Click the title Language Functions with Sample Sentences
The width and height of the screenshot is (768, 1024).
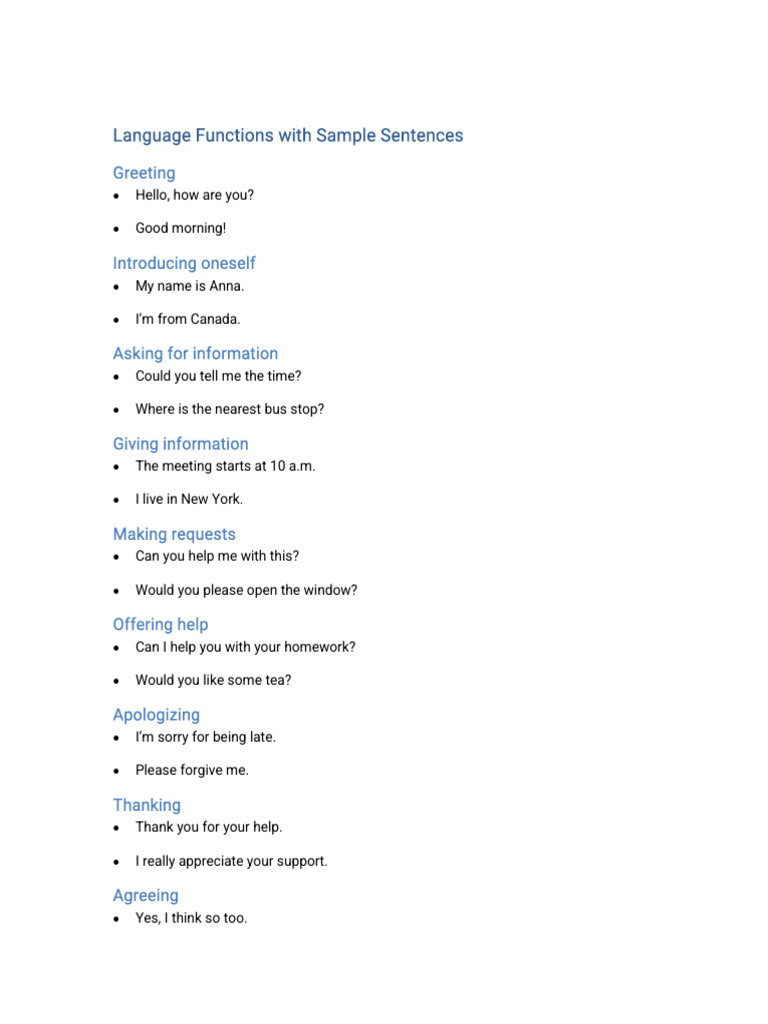(288, 136)
